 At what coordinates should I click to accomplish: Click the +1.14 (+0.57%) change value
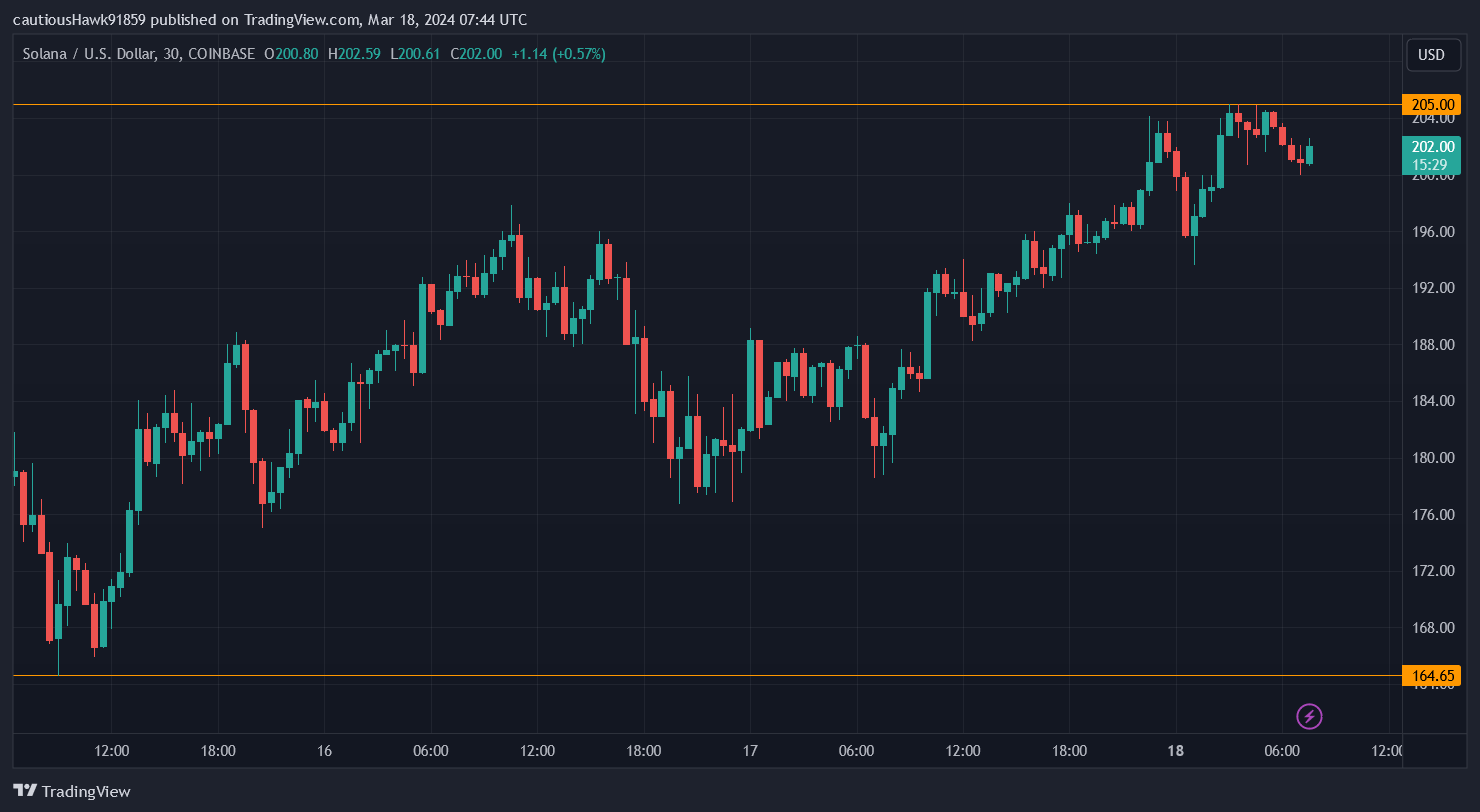[558, 54]
